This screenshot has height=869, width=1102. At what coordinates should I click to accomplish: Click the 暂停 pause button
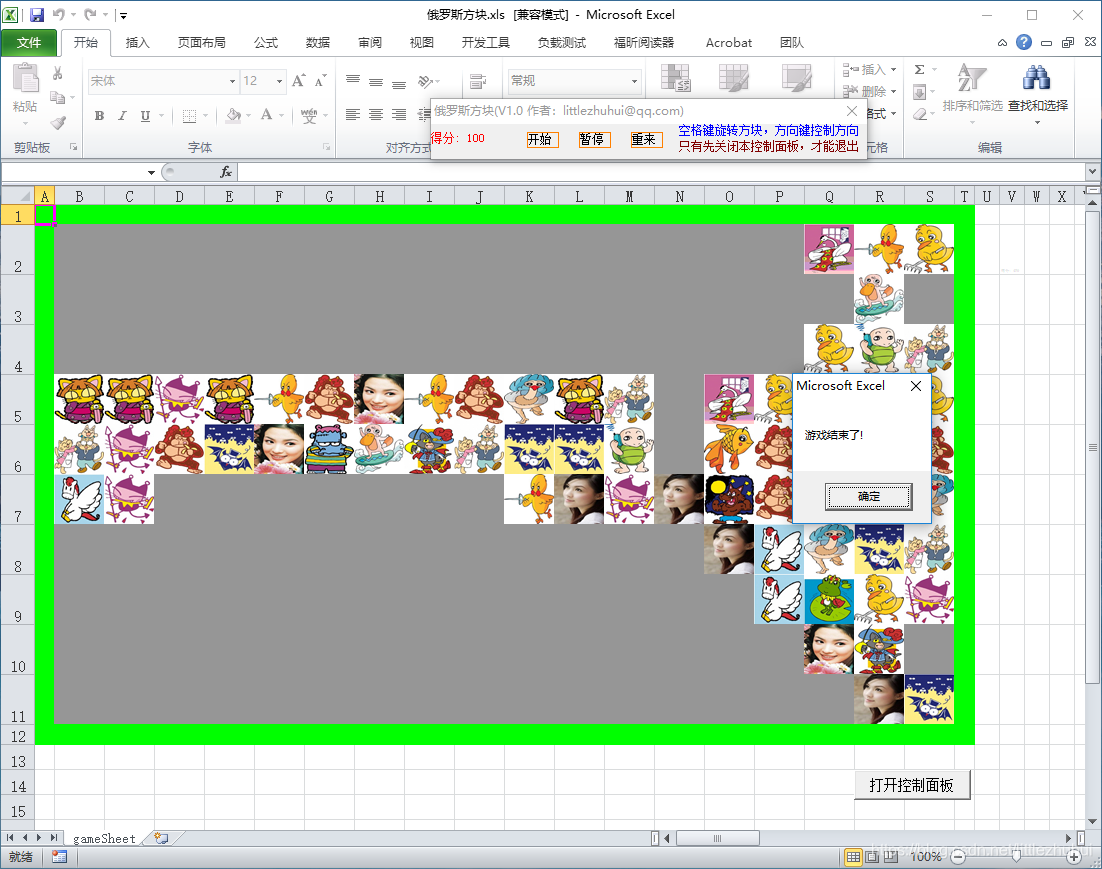coord(595,140)
